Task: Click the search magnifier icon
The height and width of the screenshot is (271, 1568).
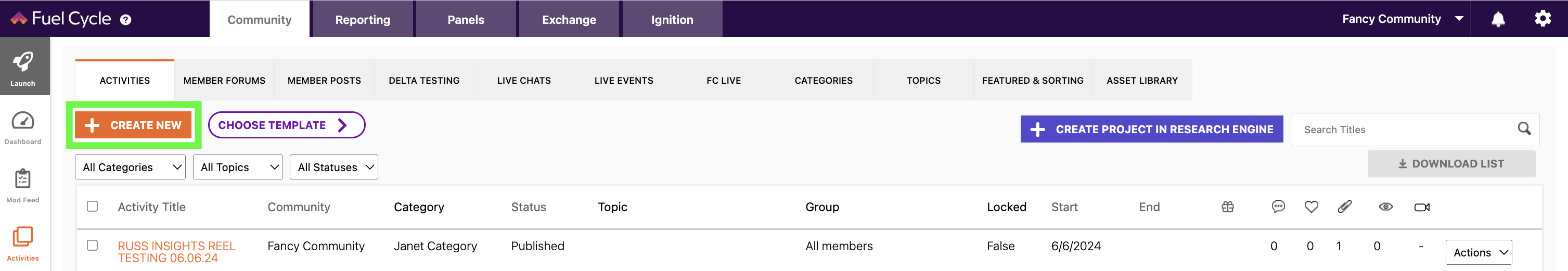Action: [1524, 128]
